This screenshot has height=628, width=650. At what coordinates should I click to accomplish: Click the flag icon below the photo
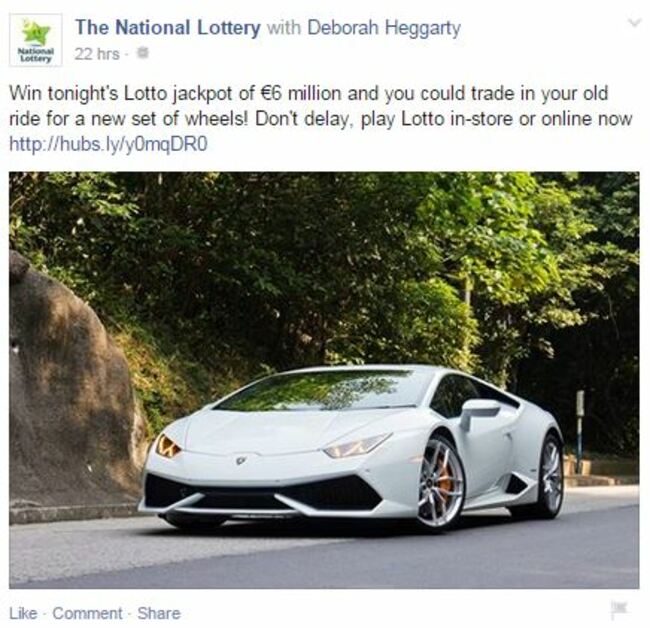(620, 610)
